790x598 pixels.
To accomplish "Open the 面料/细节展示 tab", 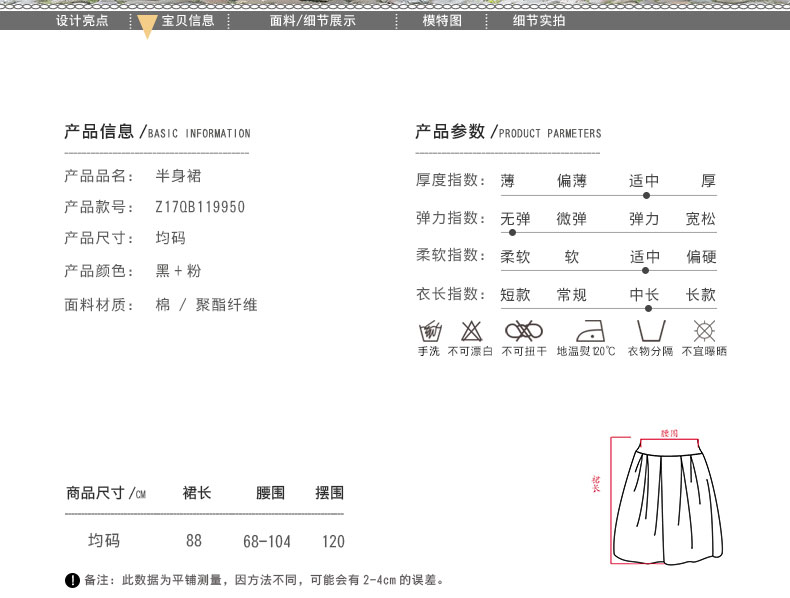I will coord(312,21).
